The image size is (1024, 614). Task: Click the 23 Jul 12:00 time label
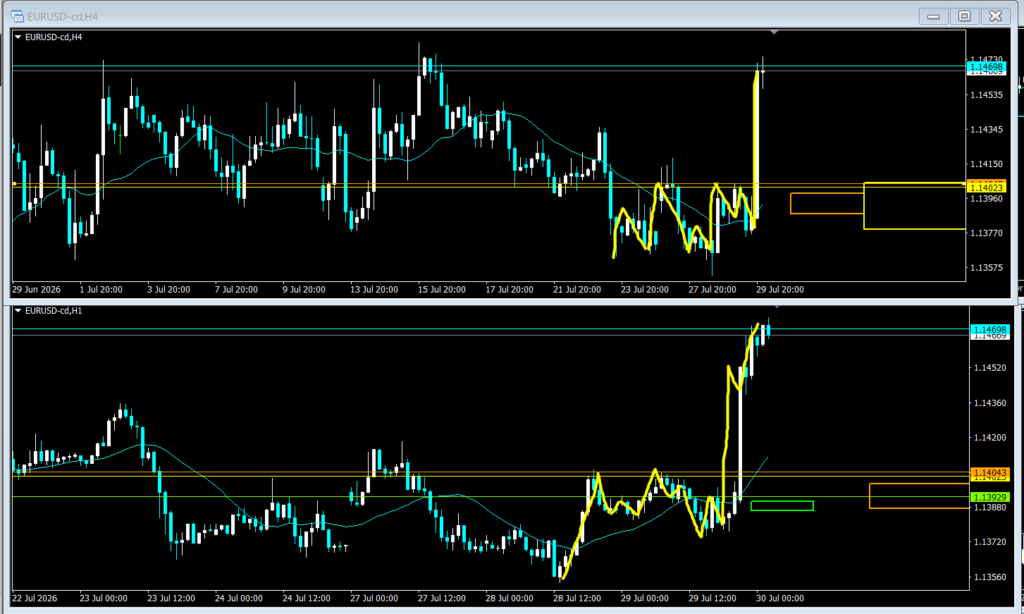pyautogui.click(x=171, y=598)
